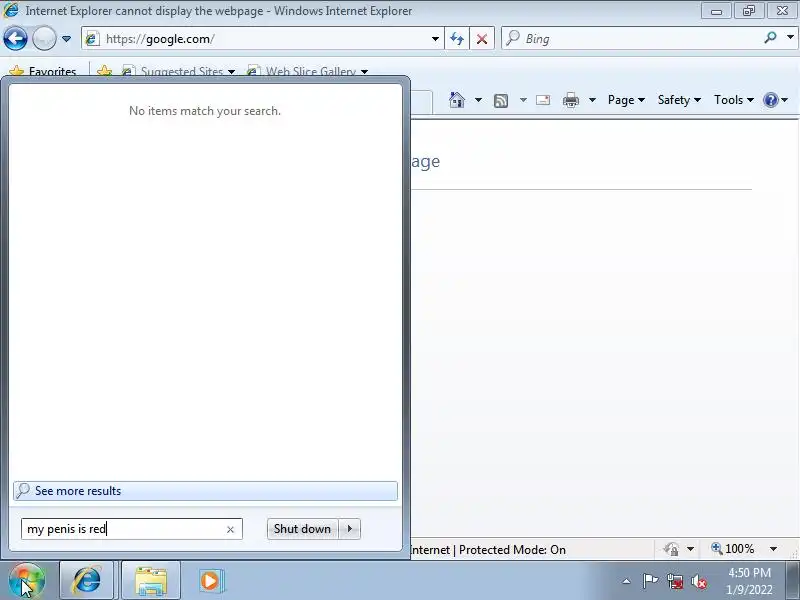Expand the zoom level dropdown arrow

(773, 549)
